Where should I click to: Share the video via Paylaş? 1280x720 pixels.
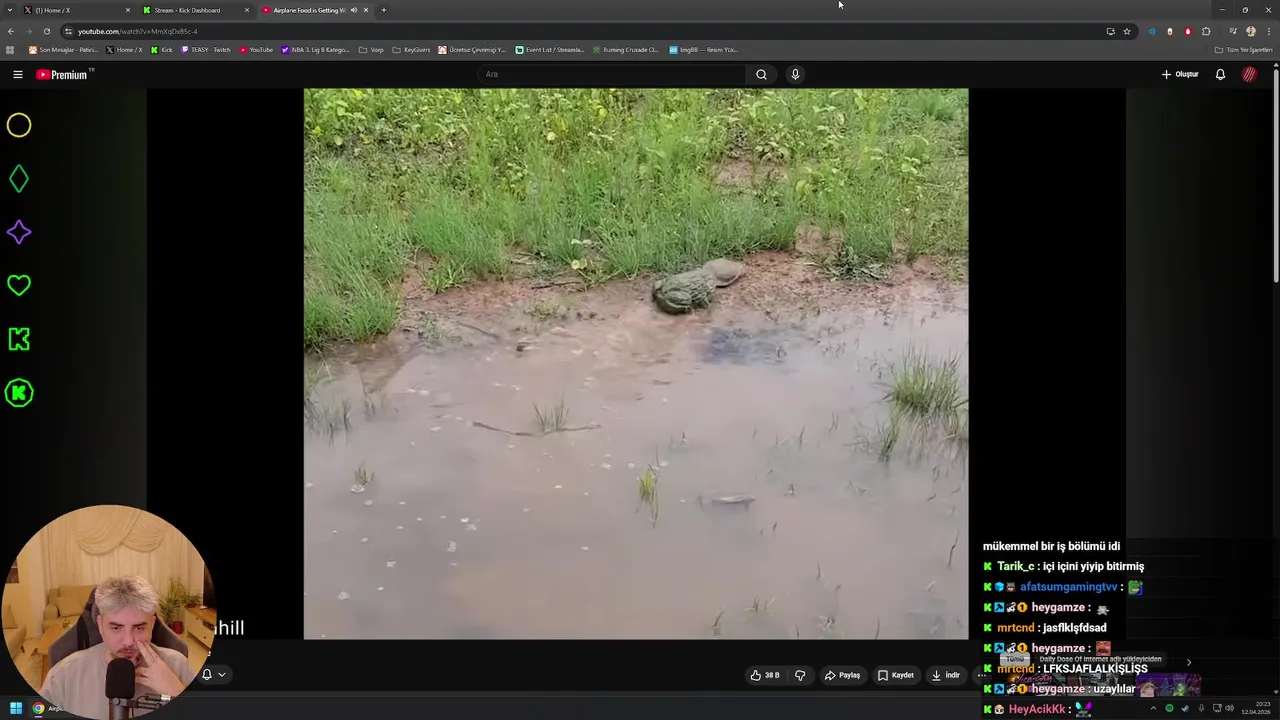pos(842,675)
